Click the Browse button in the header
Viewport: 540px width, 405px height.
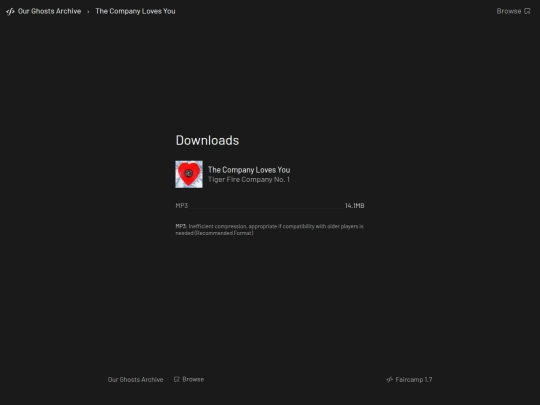point(513,11)
